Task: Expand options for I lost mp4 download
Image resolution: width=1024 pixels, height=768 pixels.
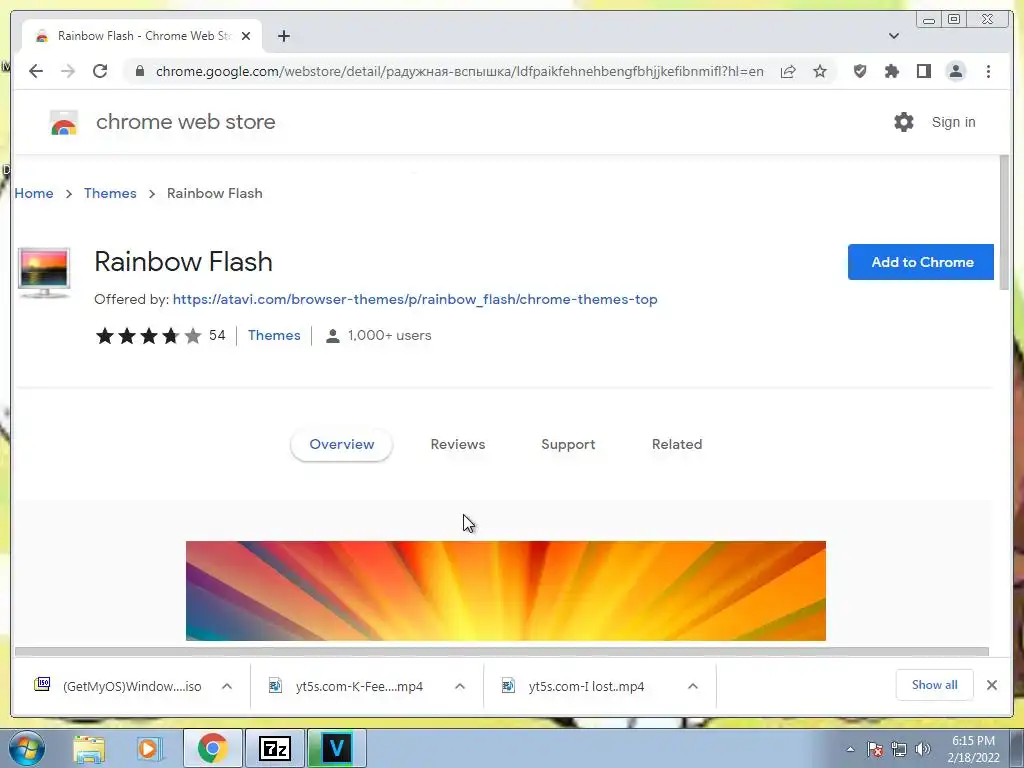Action: [693, 686]
